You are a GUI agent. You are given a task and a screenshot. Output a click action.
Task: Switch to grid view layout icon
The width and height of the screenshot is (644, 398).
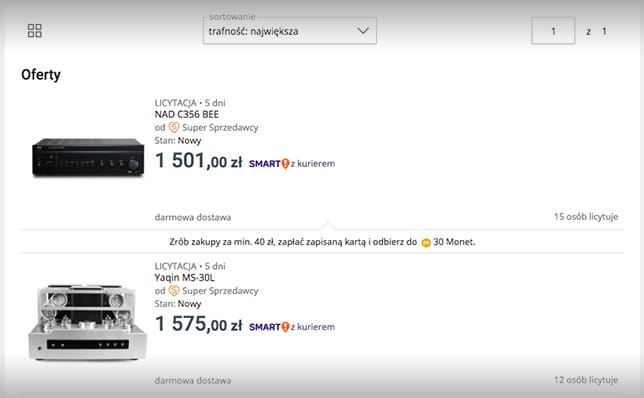coord(34,30)
